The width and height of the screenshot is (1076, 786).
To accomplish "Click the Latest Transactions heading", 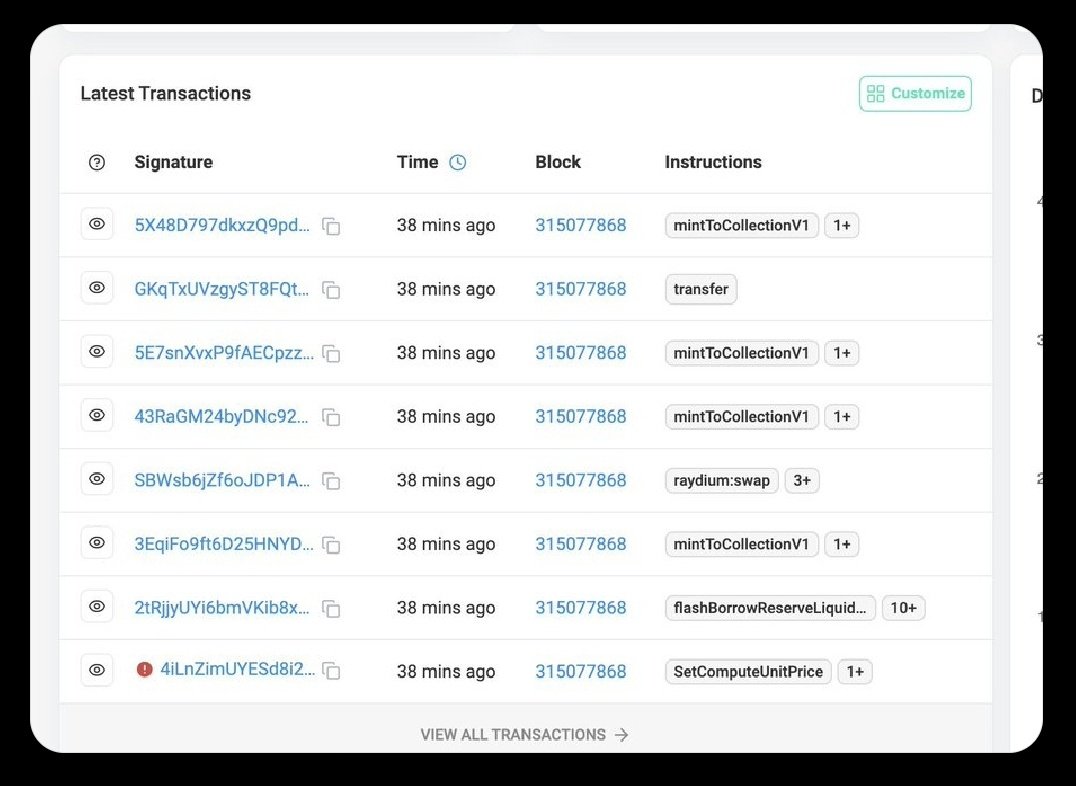I will (x=165, y=93).
